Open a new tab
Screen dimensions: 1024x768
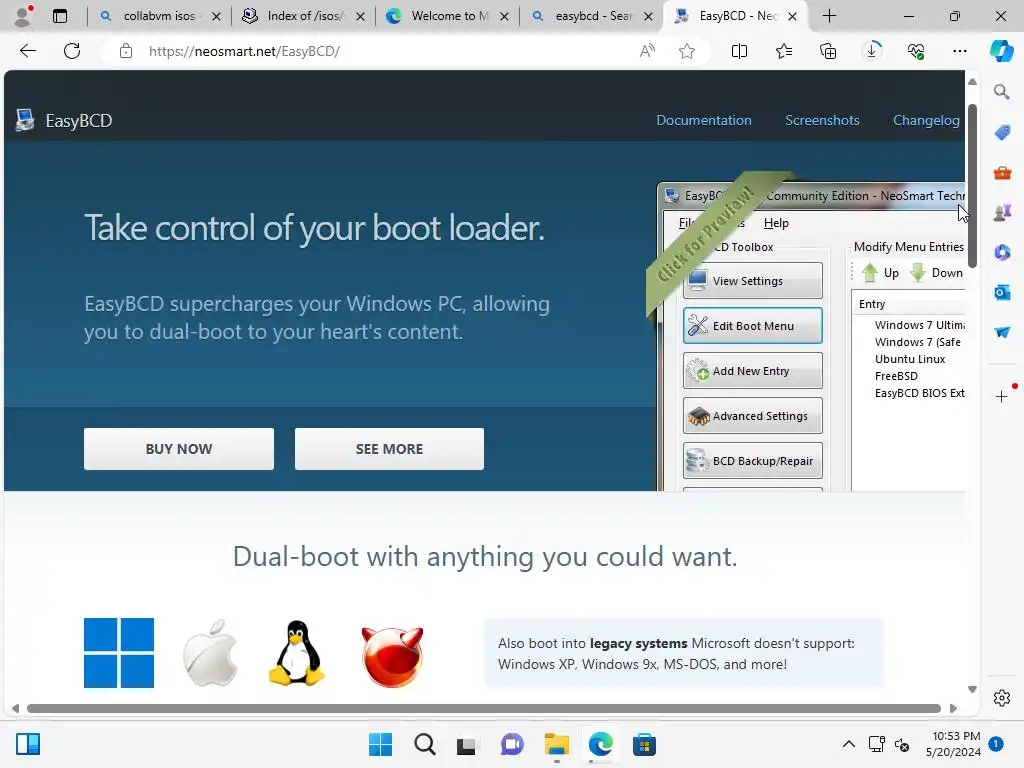coord(829,16)
